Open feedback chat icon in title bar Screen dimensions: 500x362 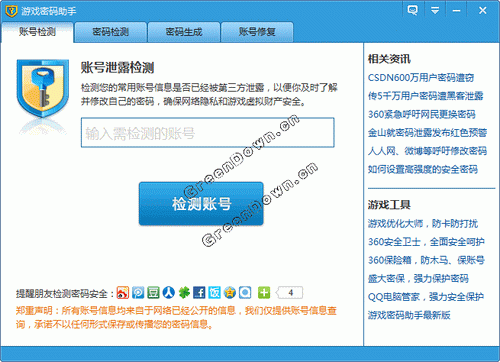413,10
